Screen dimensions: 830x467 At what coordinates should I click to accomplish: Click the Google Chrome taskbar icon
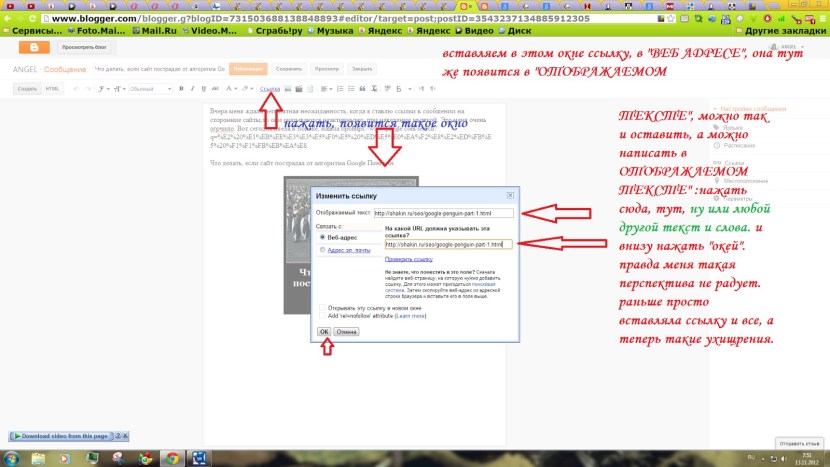(x=172, y=457)
